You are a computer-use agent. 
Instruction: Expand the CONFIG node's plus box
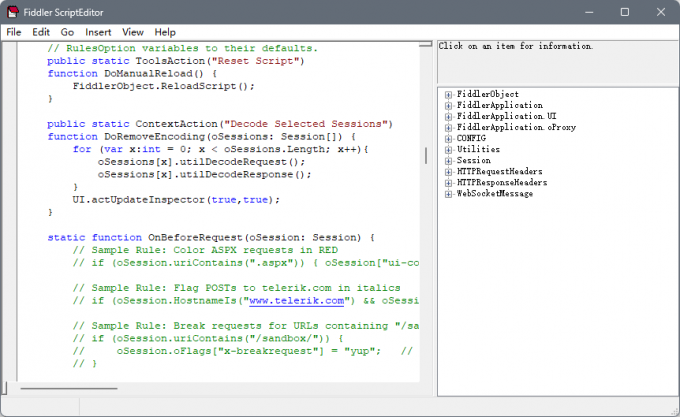(449, 139)
